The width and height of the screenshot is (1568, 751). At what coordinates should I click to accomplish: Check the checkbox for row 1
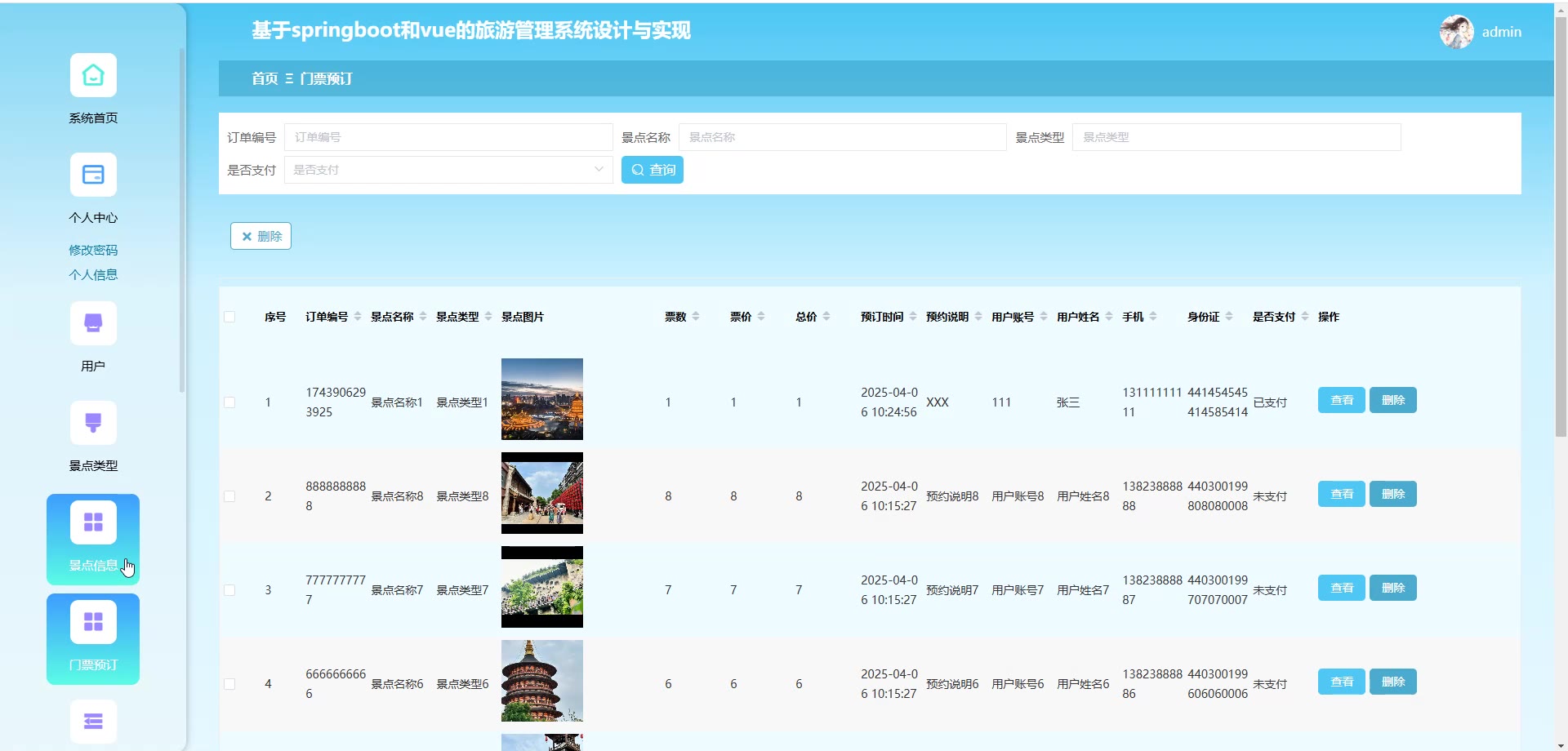(x=229, y=402)
